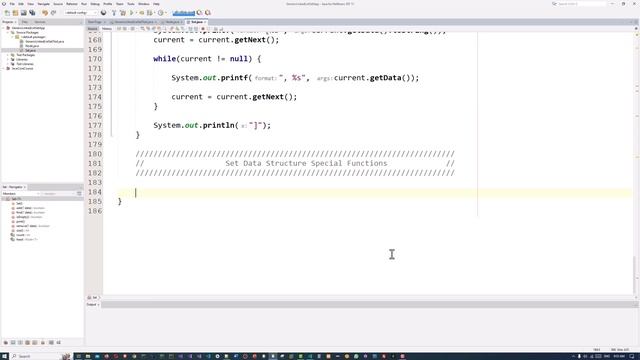The image size is (640, 360).
Task: Close the Navigator panel tab
Action: click(25, 187)
